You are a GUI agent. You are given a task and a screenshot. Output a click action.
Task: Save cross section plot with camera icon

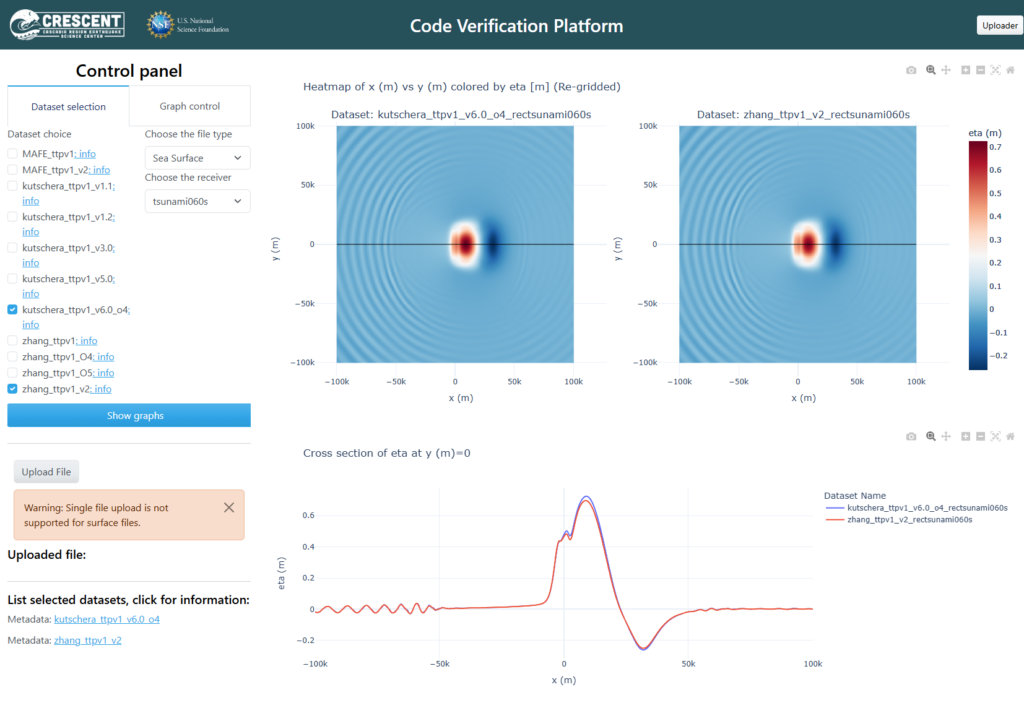coord(911,436)
